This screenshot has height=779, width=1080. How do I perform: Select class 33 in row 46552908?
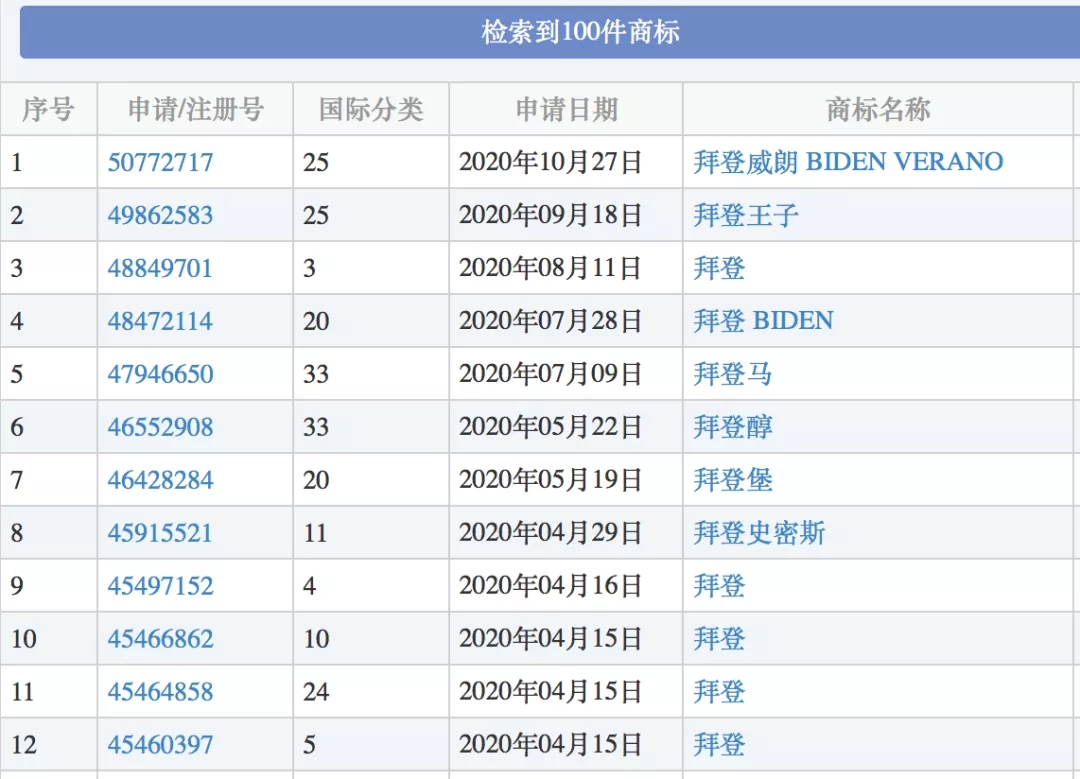click(316, 428)
